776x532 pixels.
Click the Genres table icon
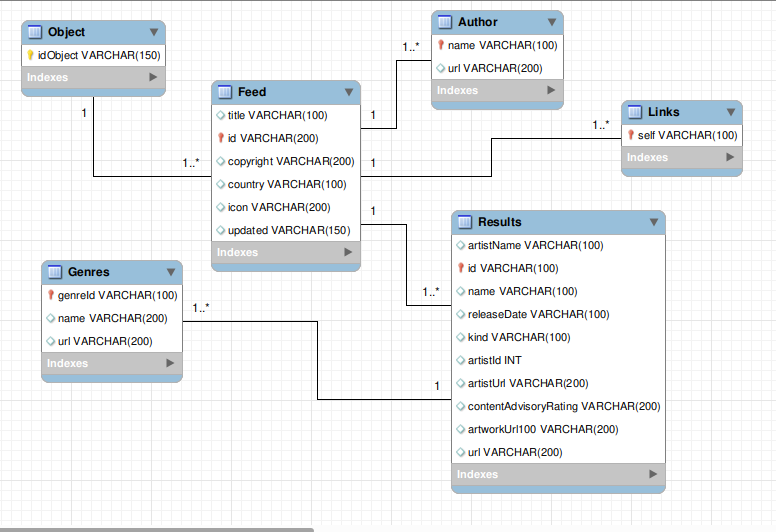[x=55, y=272]
